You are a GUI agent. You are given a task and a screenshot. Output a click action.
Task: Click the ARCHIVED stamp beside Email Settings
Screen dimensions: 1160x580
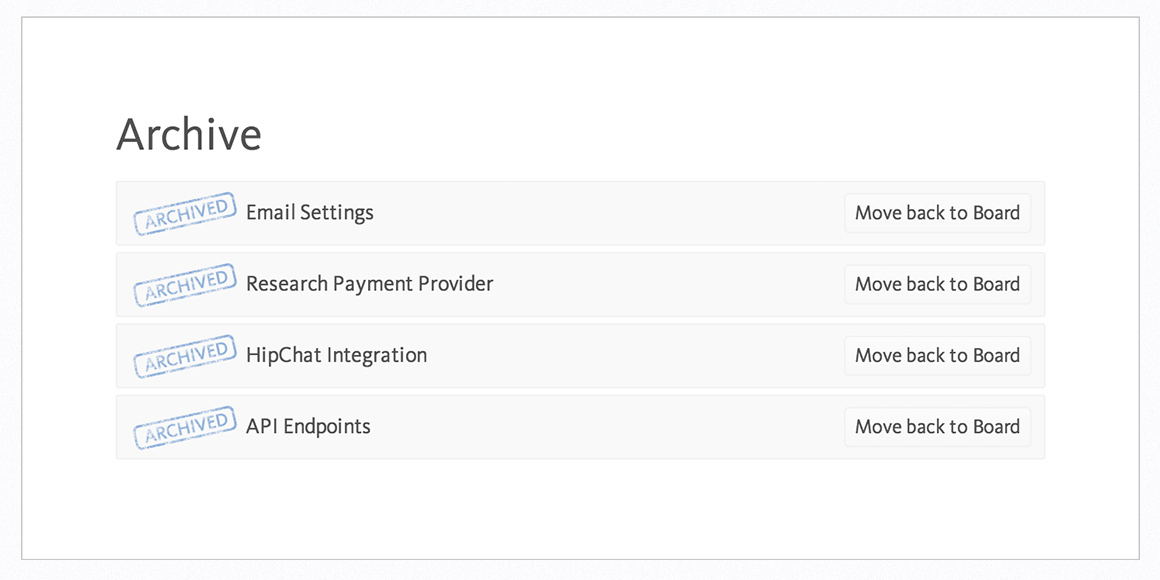pyautogui.click(x=184, y=213)
